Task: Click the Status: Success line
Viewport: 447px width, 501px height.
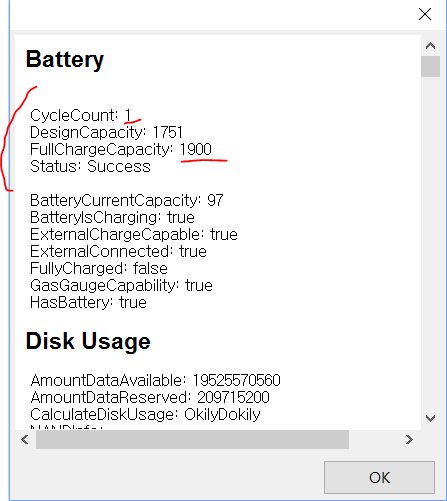Action: pos(90,166)
